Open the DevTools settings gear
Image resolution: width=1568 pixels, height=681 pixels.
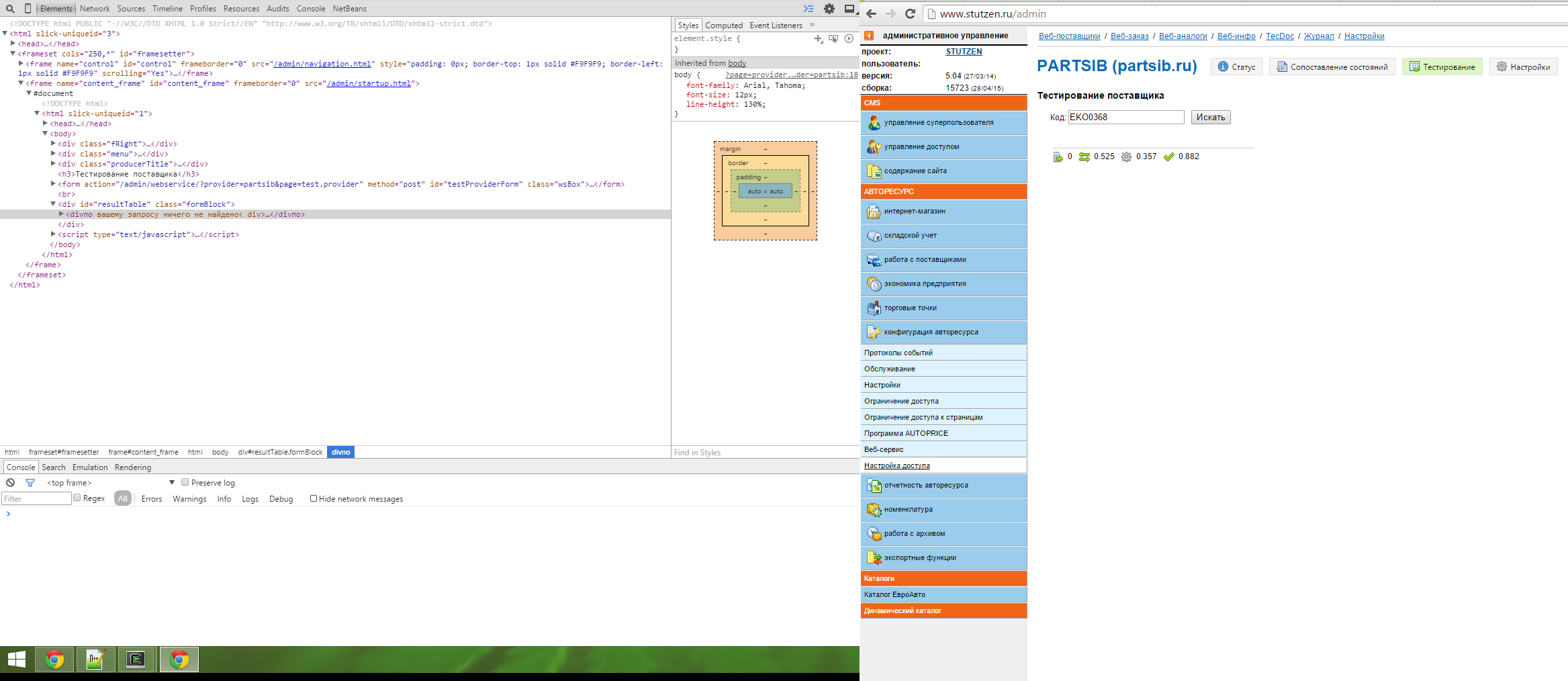(x=829, y=9)
